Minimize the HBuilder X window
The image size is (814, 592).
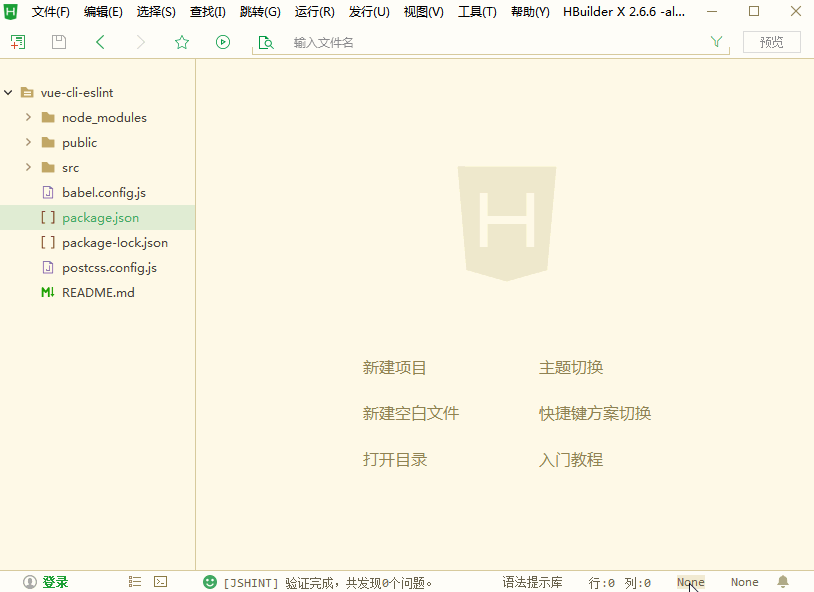pos(712,11)
